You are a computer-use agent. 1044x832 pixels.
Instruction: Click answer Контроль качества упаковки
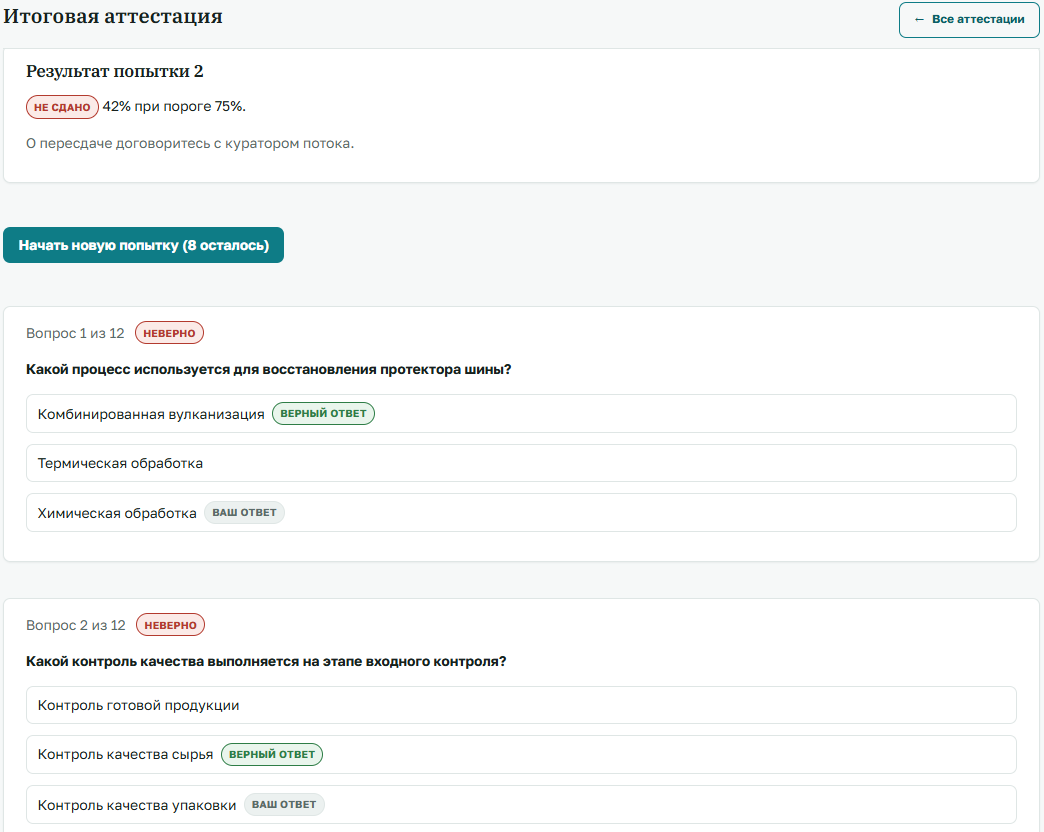521,805
